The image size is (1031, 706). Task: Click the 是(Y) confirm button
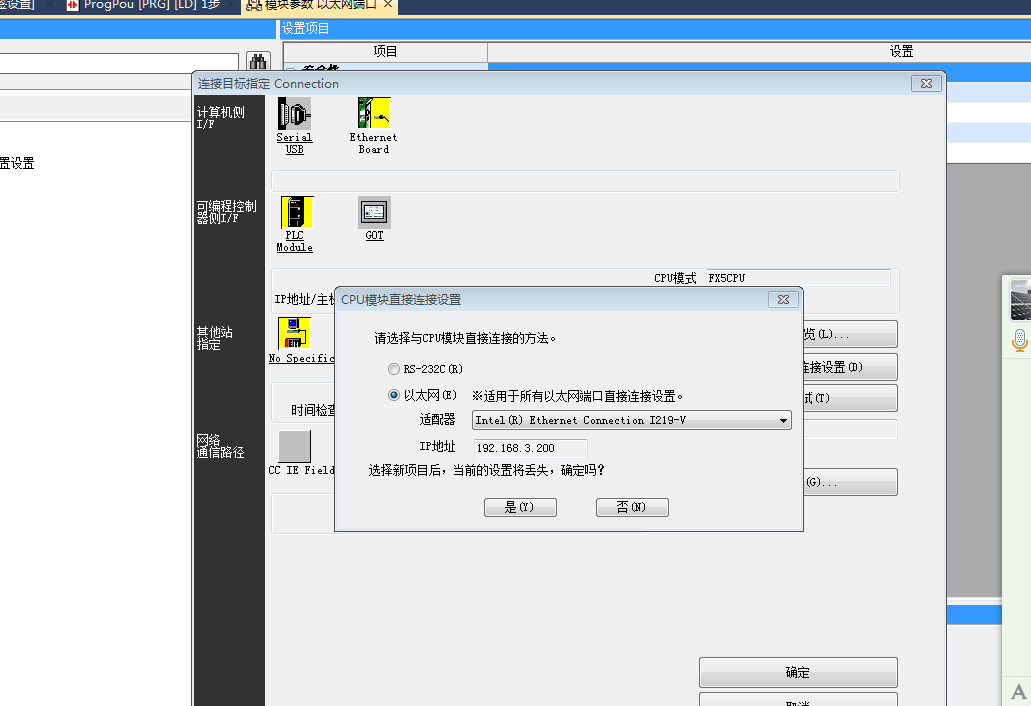click(520, 508)
